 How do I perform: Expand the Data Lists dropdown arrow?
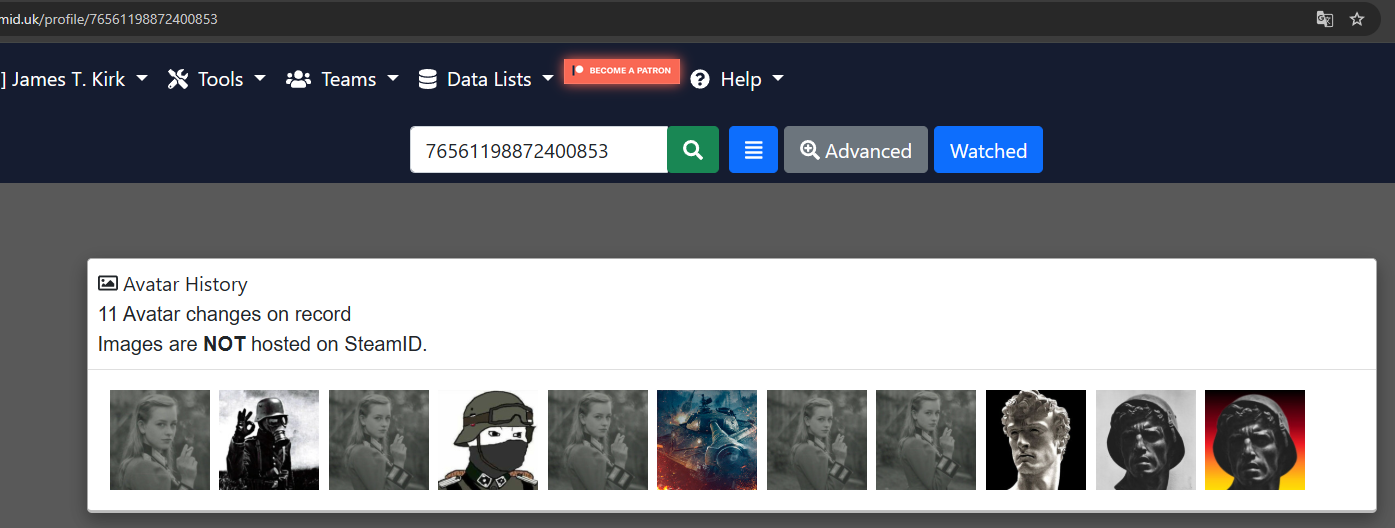click(x=548, y=79)
